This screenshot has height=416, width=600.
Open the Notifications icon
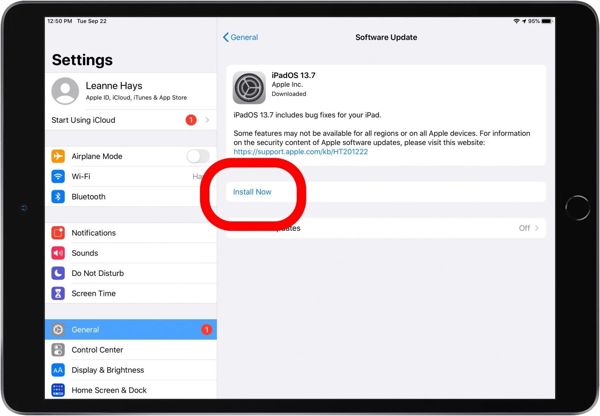[x=58, y=233]
